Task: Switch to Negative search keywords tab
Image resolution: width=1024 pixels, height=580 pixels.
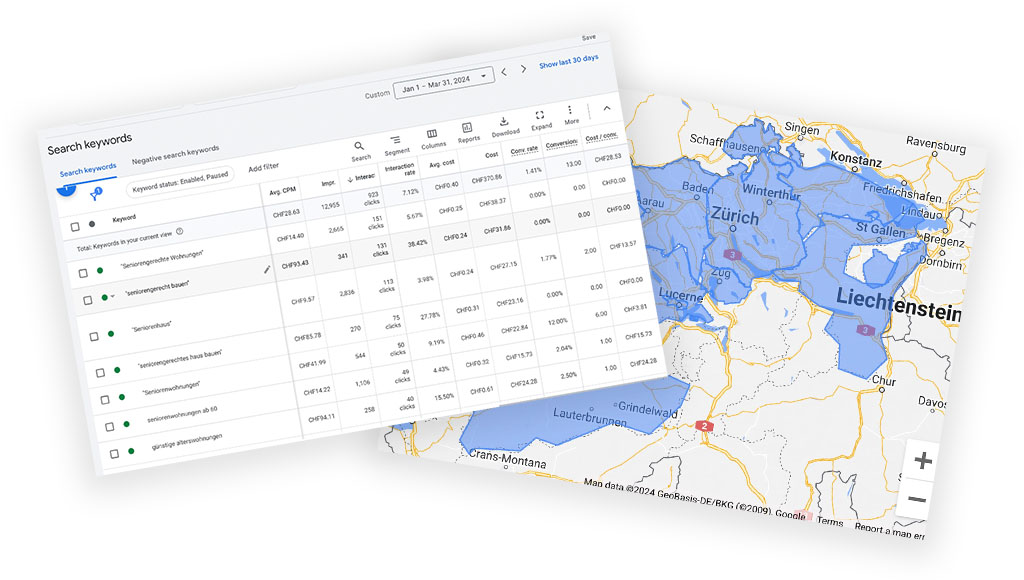Action: 175,155
